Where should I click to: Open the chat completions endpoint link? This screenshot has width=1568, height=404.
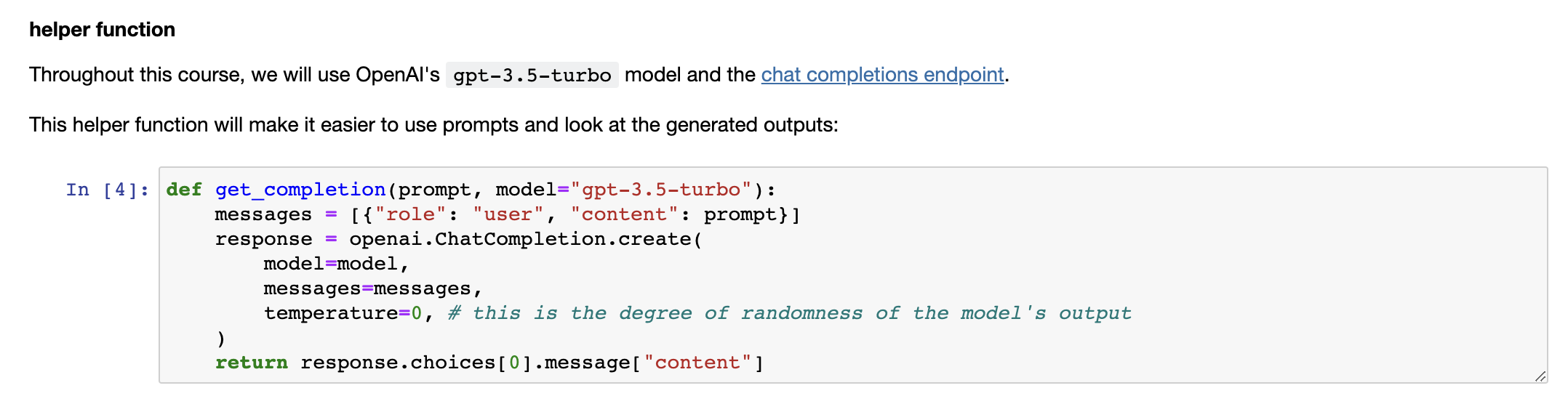pos(882,75)
